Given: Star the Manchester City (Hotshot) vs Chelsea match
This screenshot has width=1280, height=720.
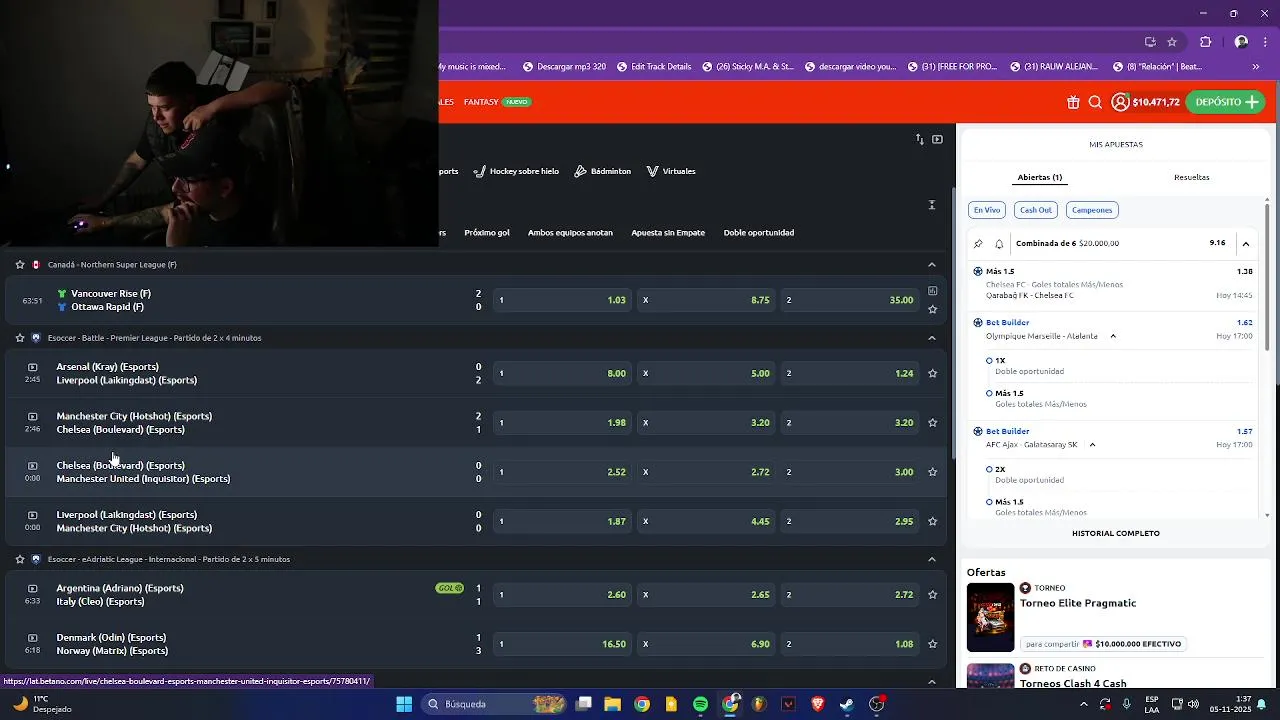Looking at the screenshot, I should coord(932,423).
